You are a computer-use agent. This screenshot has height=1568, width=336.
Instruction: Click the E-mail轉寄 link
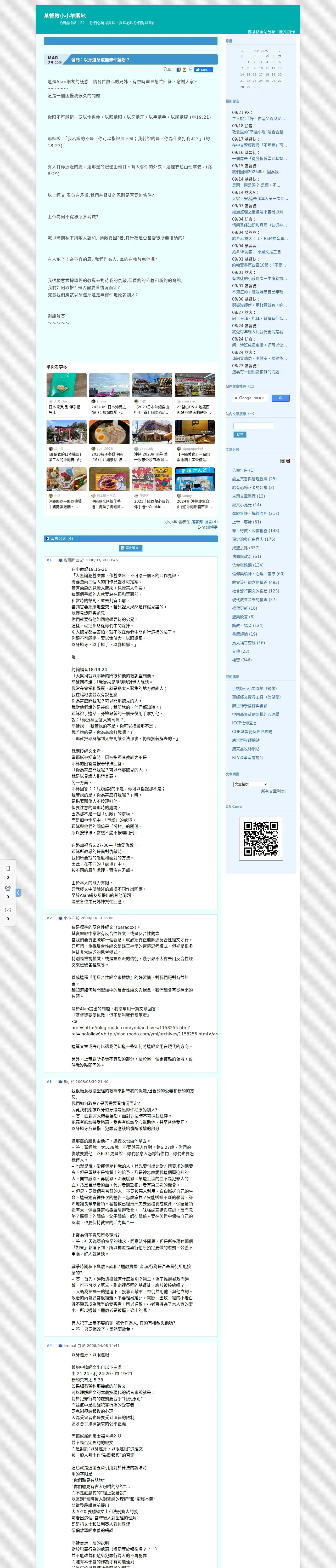coord(207,527)
